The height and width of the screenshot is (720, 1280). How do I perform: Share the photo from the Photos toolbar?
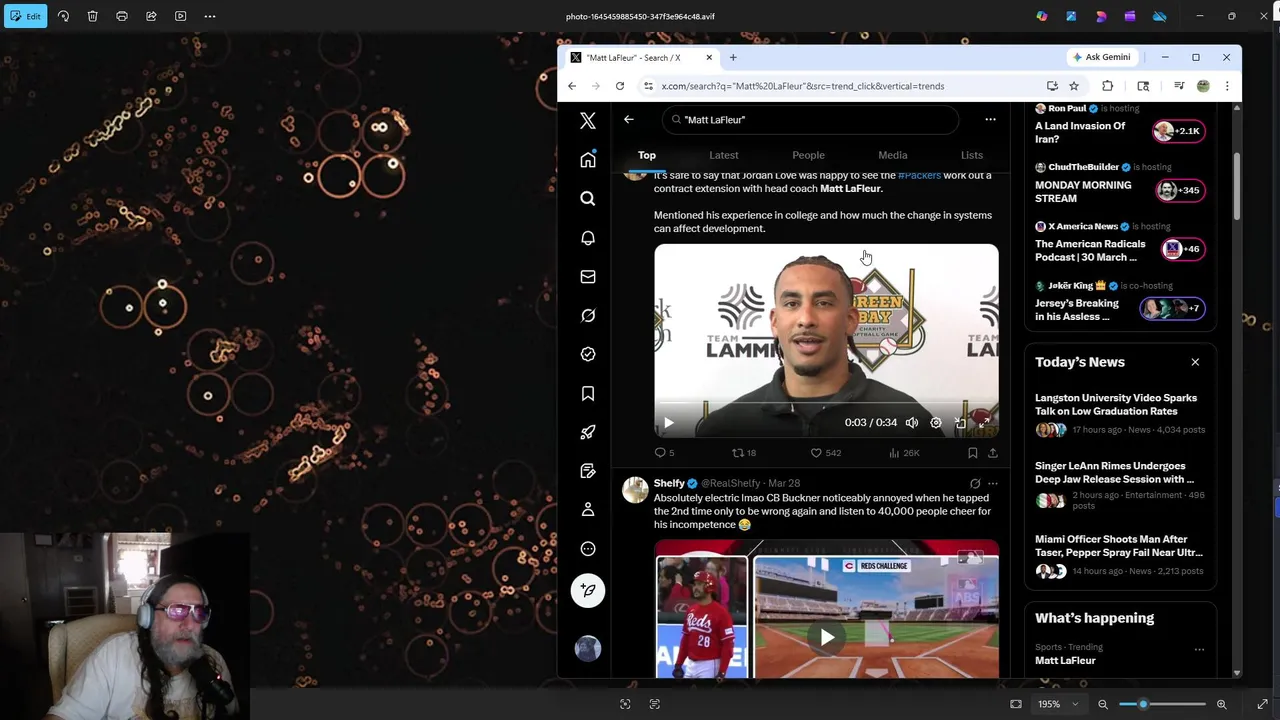pyautogui.click(x=151, y=16)
